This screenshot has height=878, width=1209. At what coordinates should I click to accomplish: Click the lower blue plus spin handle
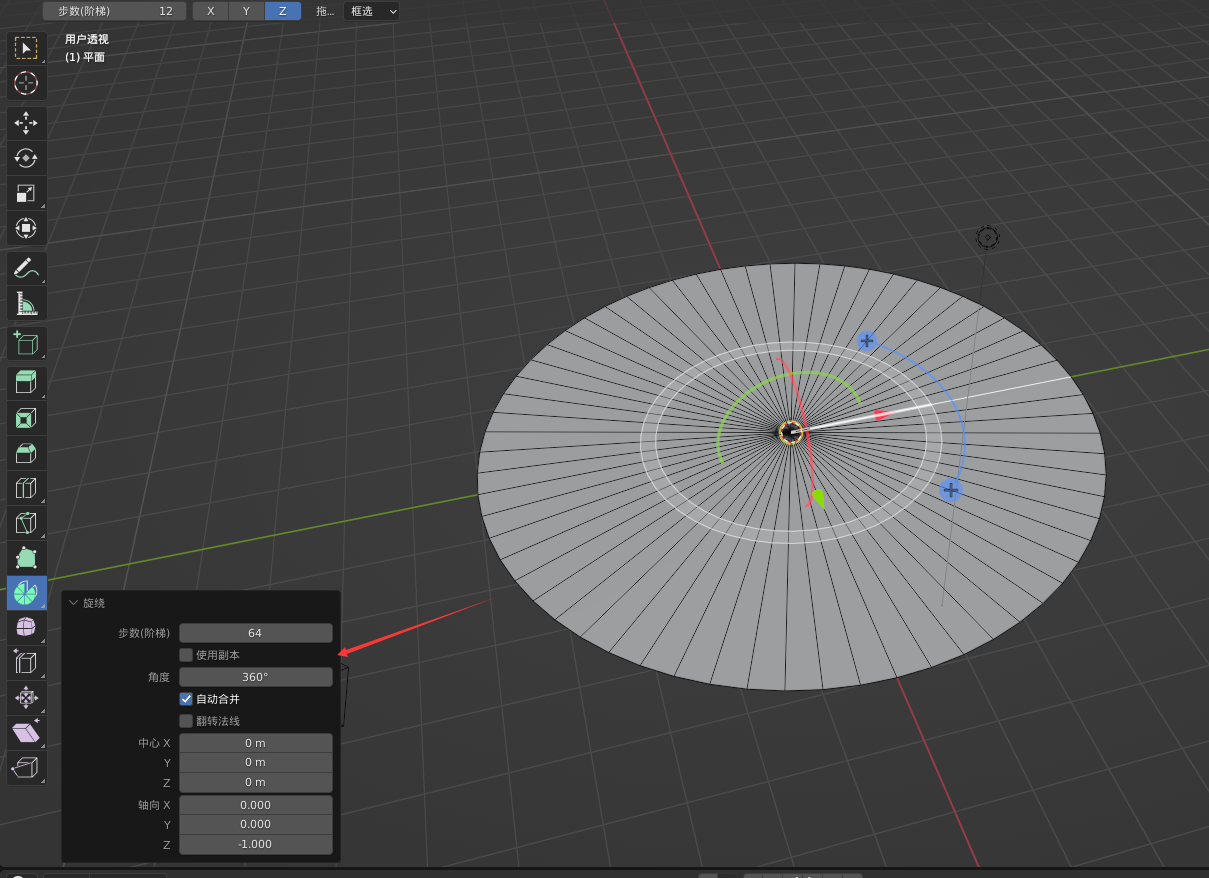click(951, 490)
